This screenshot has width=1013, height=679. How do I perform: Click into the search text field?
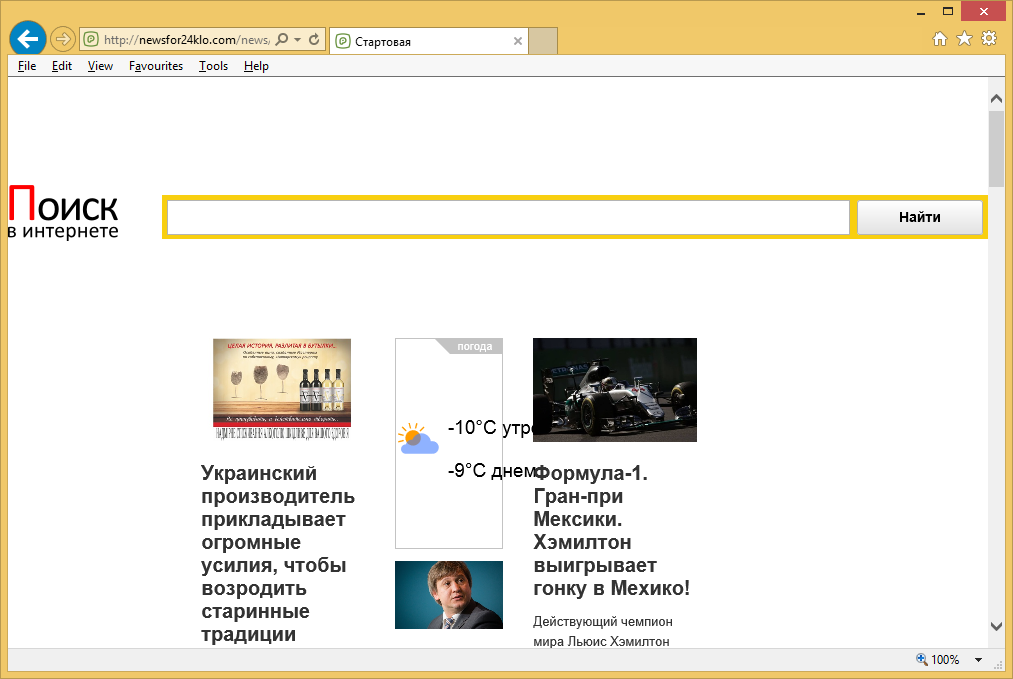pyautogui.click(x=508, y=217)
